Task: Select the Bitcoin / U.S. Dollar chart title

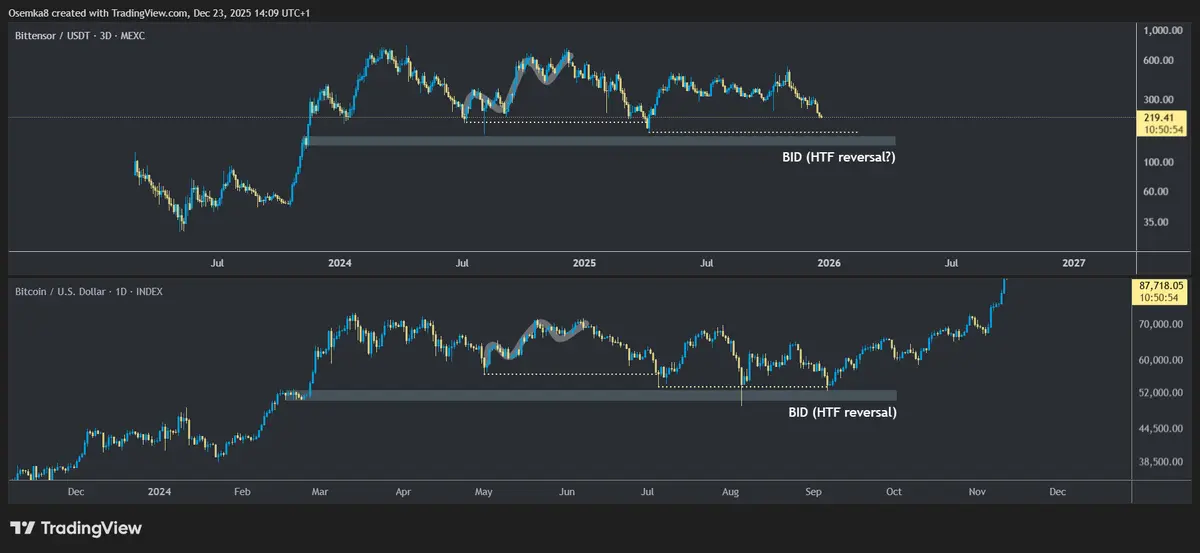Action: [x=89, y=291]
